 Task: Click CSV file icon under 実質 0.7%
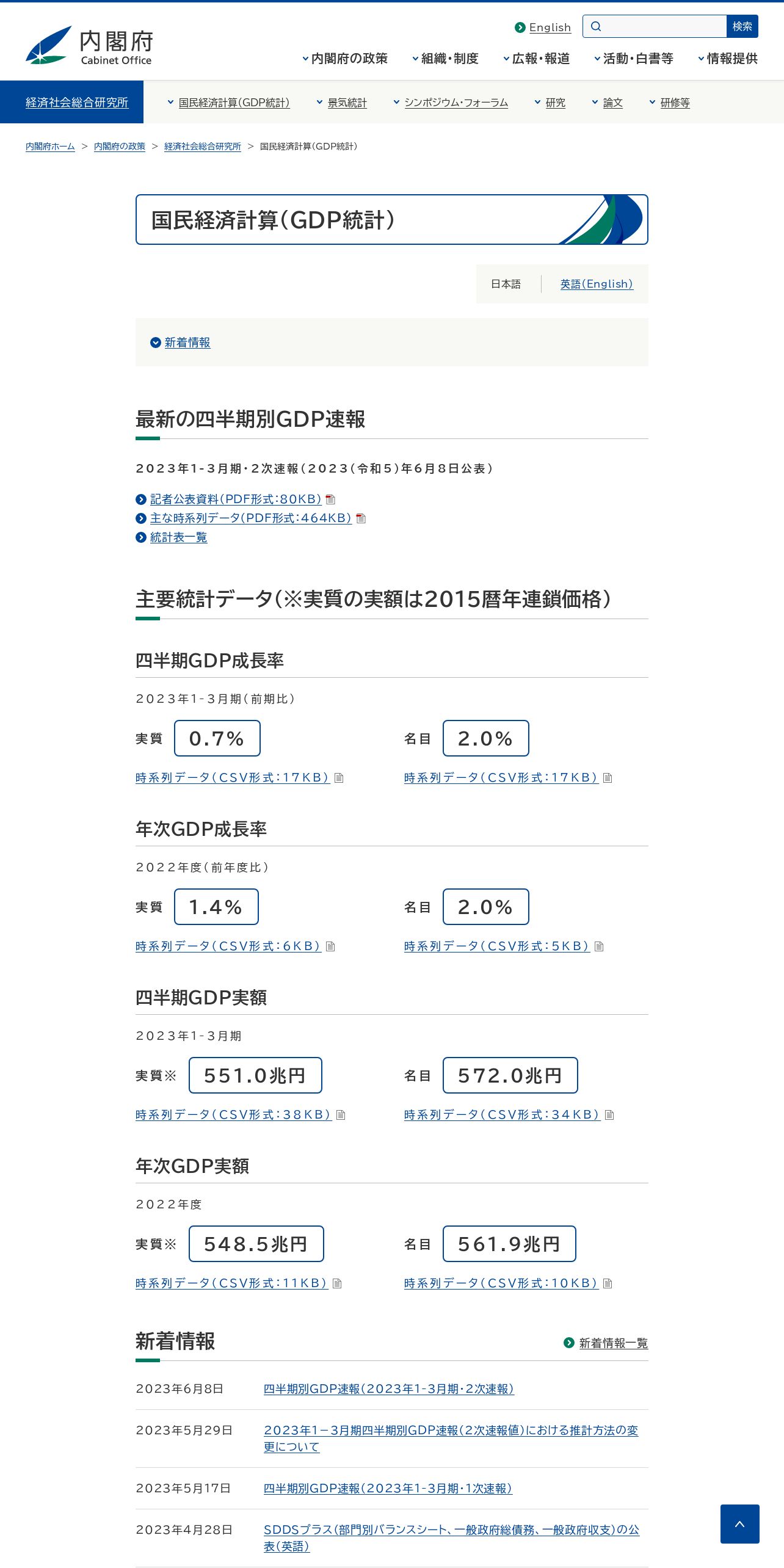(339, 778)
